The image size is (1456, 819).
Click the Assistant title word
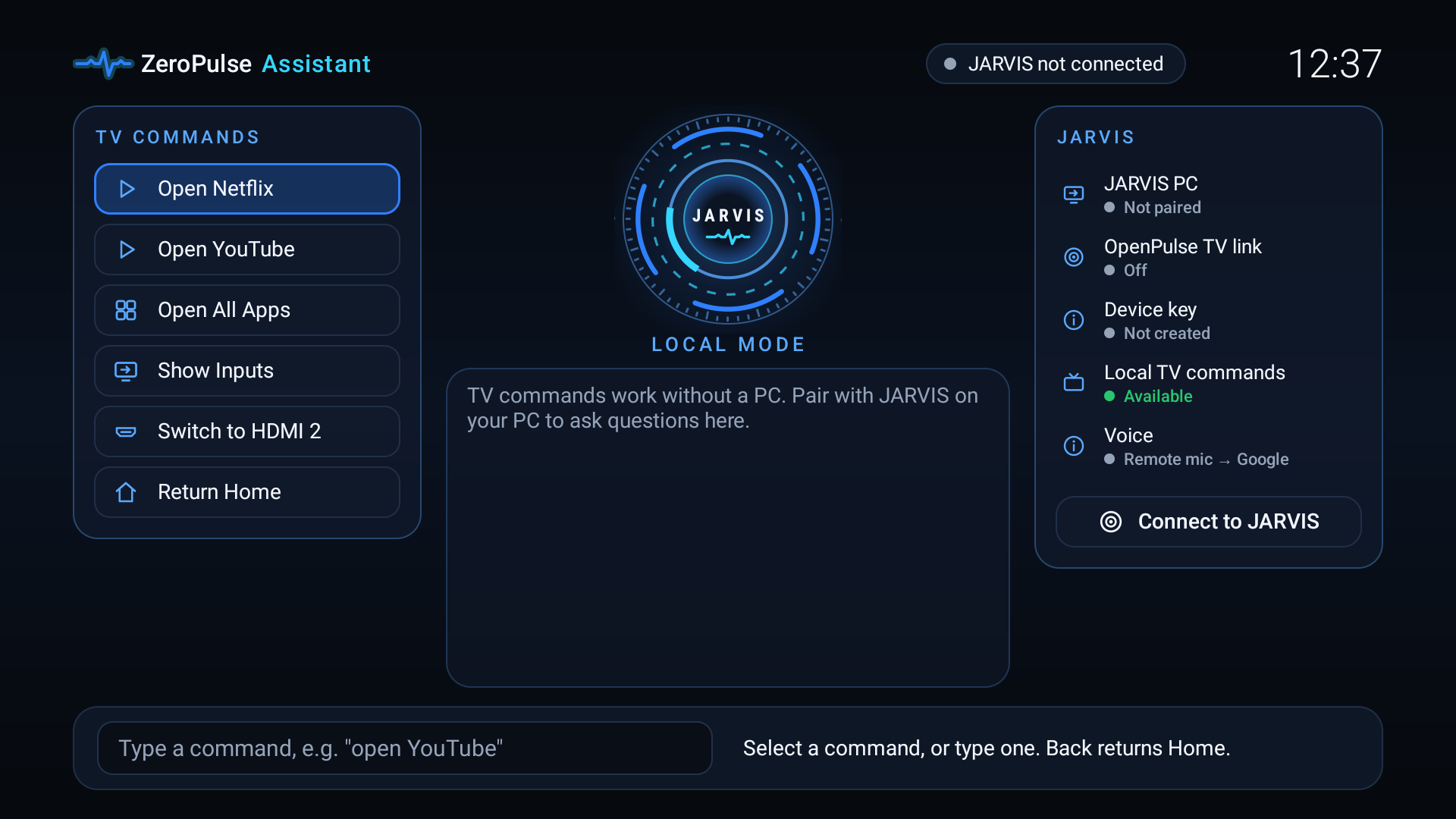click(316, 64)
